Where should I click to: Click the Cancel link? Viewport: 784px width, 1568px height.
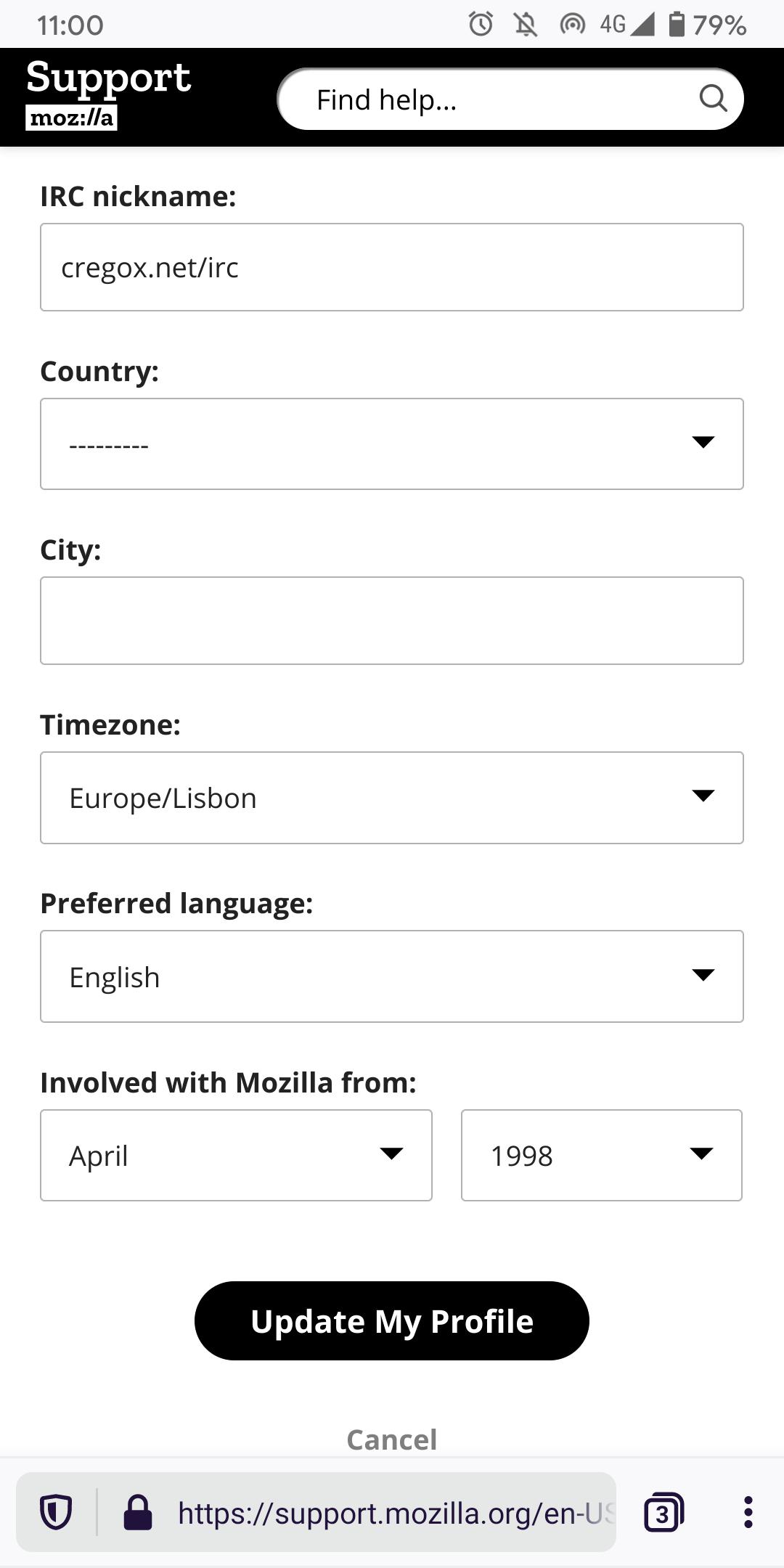391,1440
